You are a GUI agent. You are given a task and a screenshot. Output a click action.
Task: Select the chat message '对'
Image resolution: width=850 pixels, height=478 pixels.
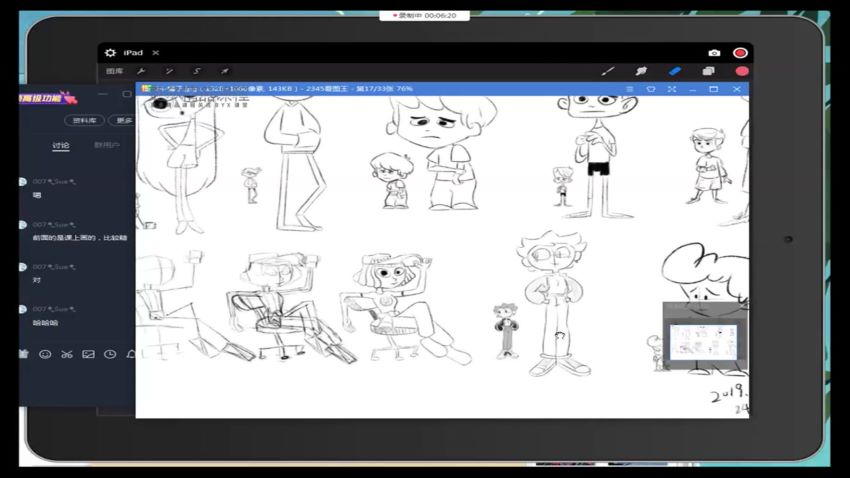pos(37,280)
